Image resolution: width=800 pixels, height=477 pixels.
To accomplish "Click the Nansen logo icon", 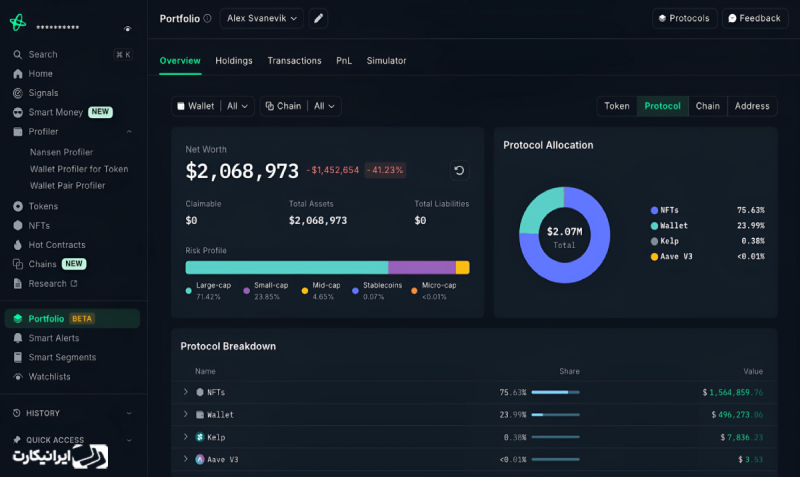I will pyautogui.click(x=18, y=22).
